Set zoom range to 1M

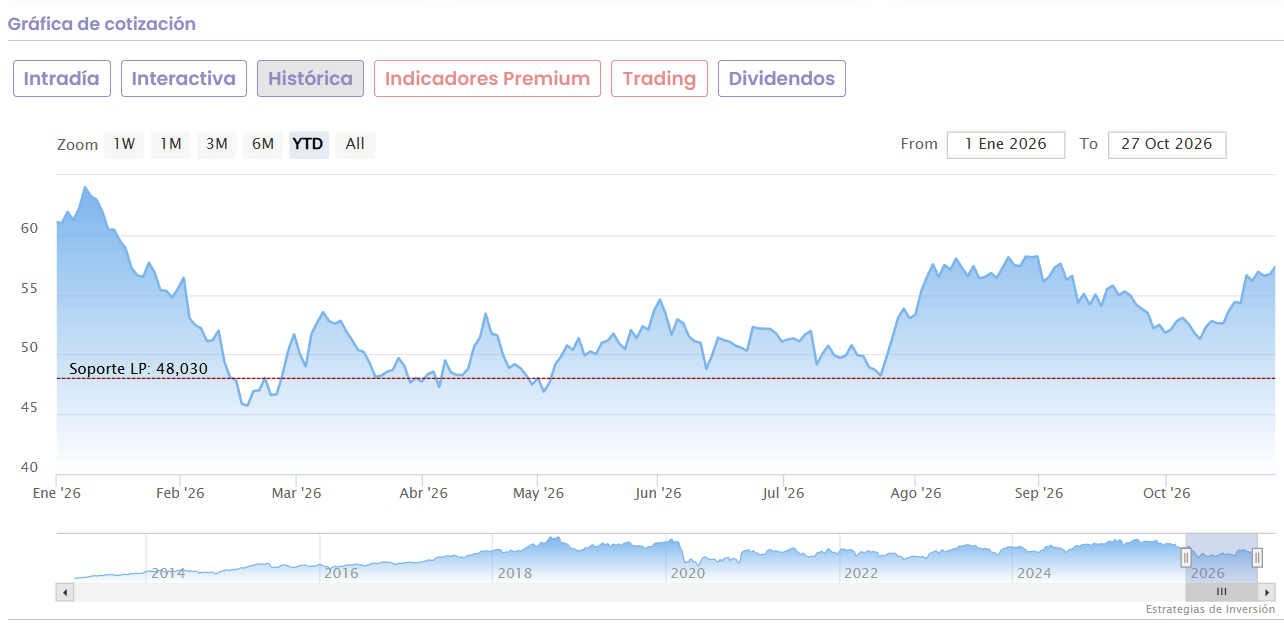pyautogui.click(x=171, y=144)
